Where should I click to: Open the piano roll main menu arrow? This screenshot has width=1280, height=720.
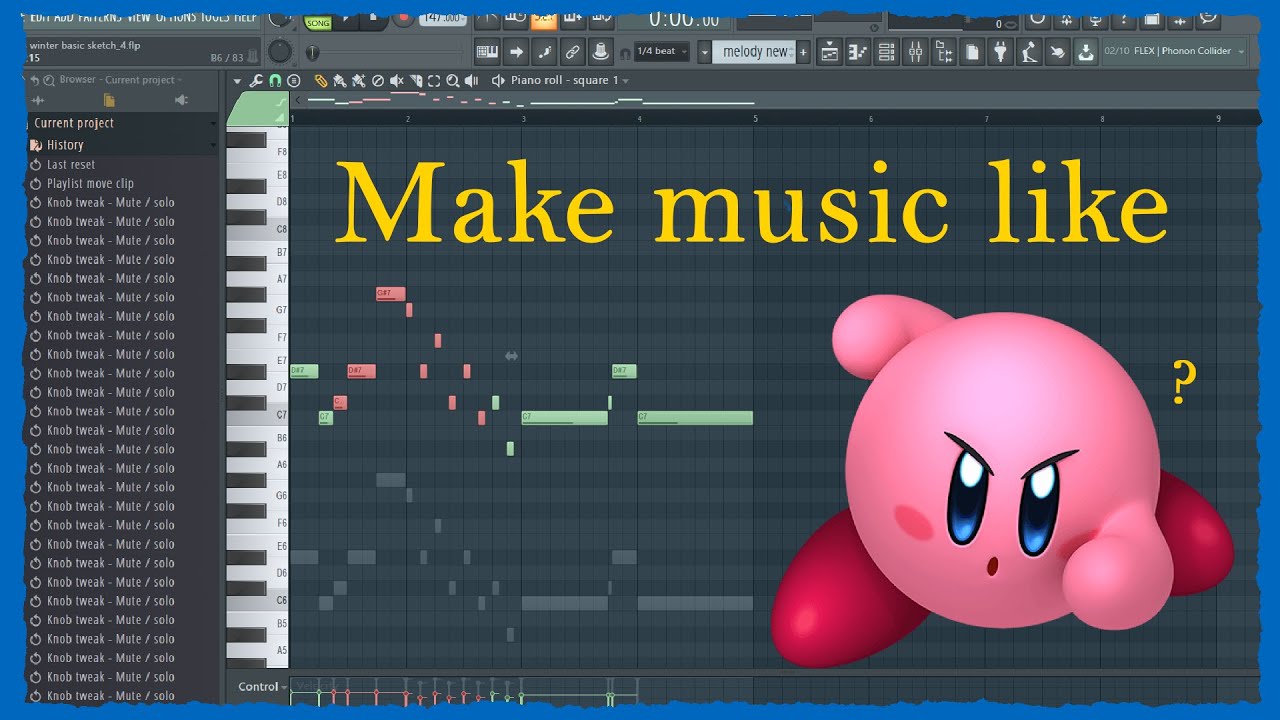237,81
